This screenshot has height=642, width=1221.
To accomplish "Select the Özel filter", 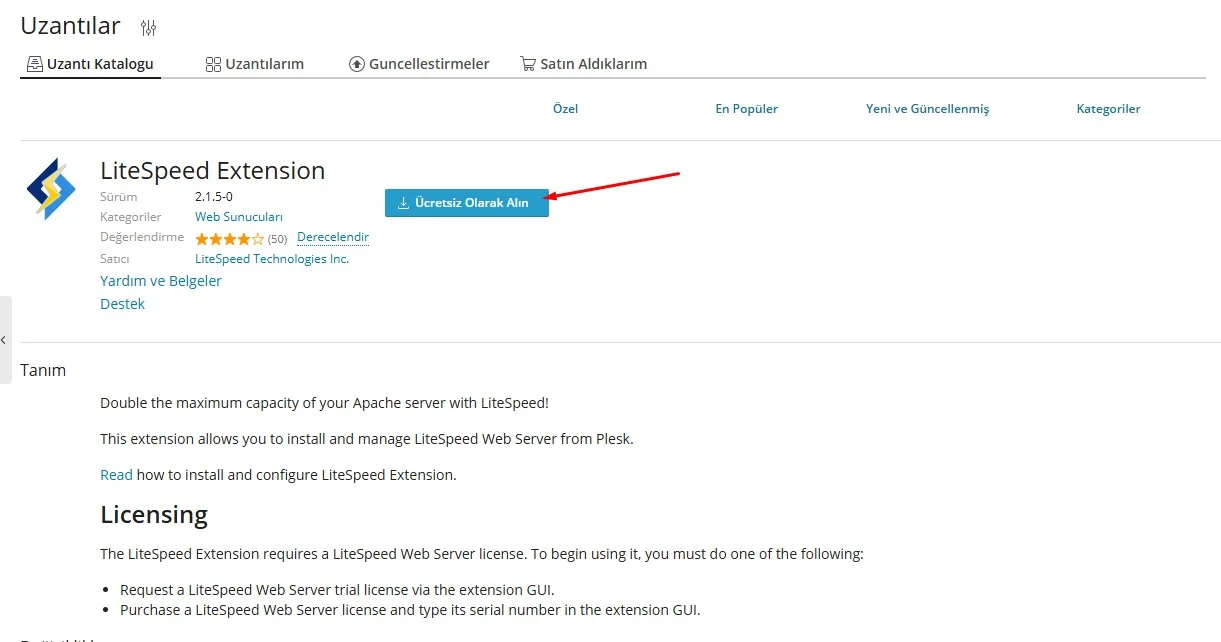I will (565, 109).
